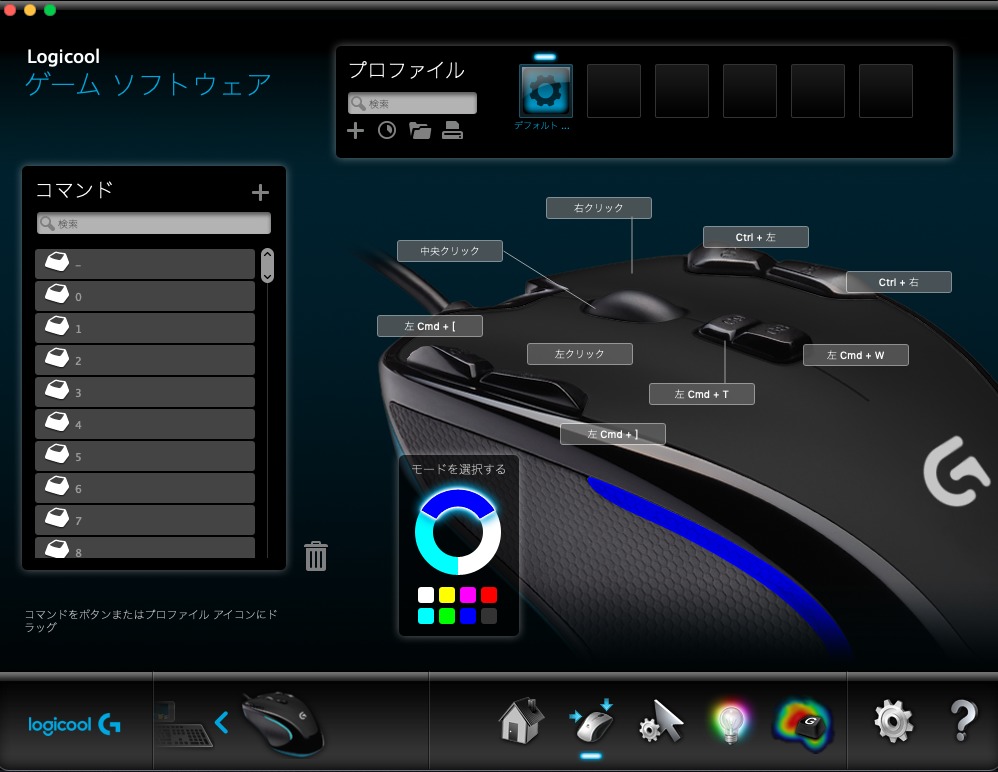
Task: Create a new profile with plus icon
Action: pyautogui.click(x=355, y=131)
